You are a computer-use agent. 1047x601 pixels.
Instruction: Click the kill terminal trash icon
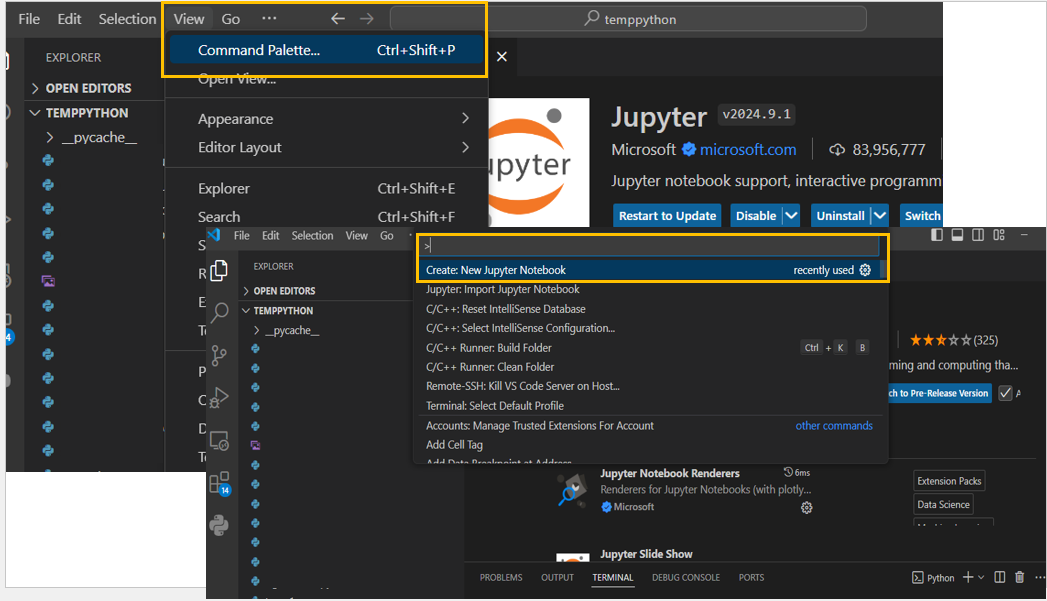point(1020,578)
